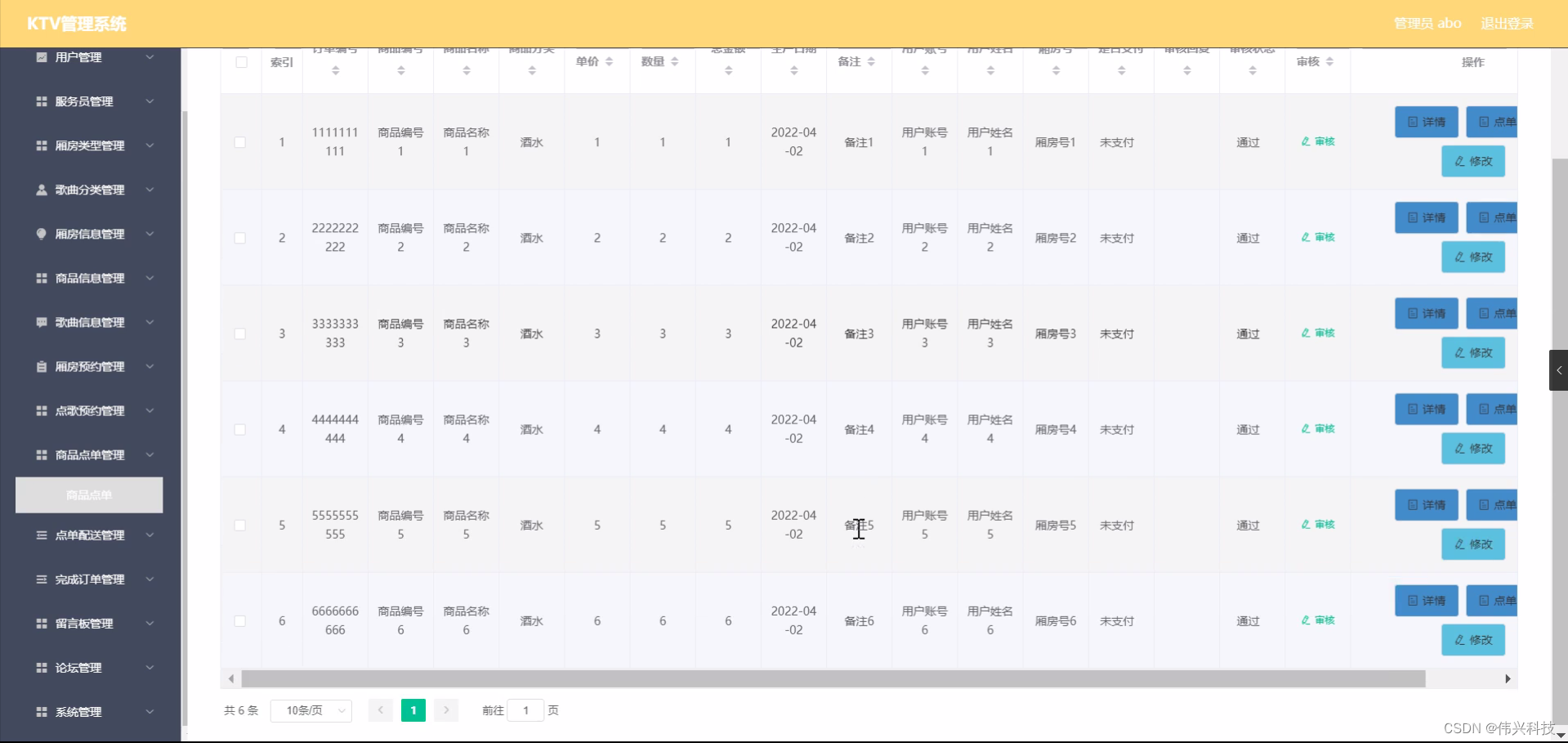Toggle the select-all checkbox in table header

(240, 62)
